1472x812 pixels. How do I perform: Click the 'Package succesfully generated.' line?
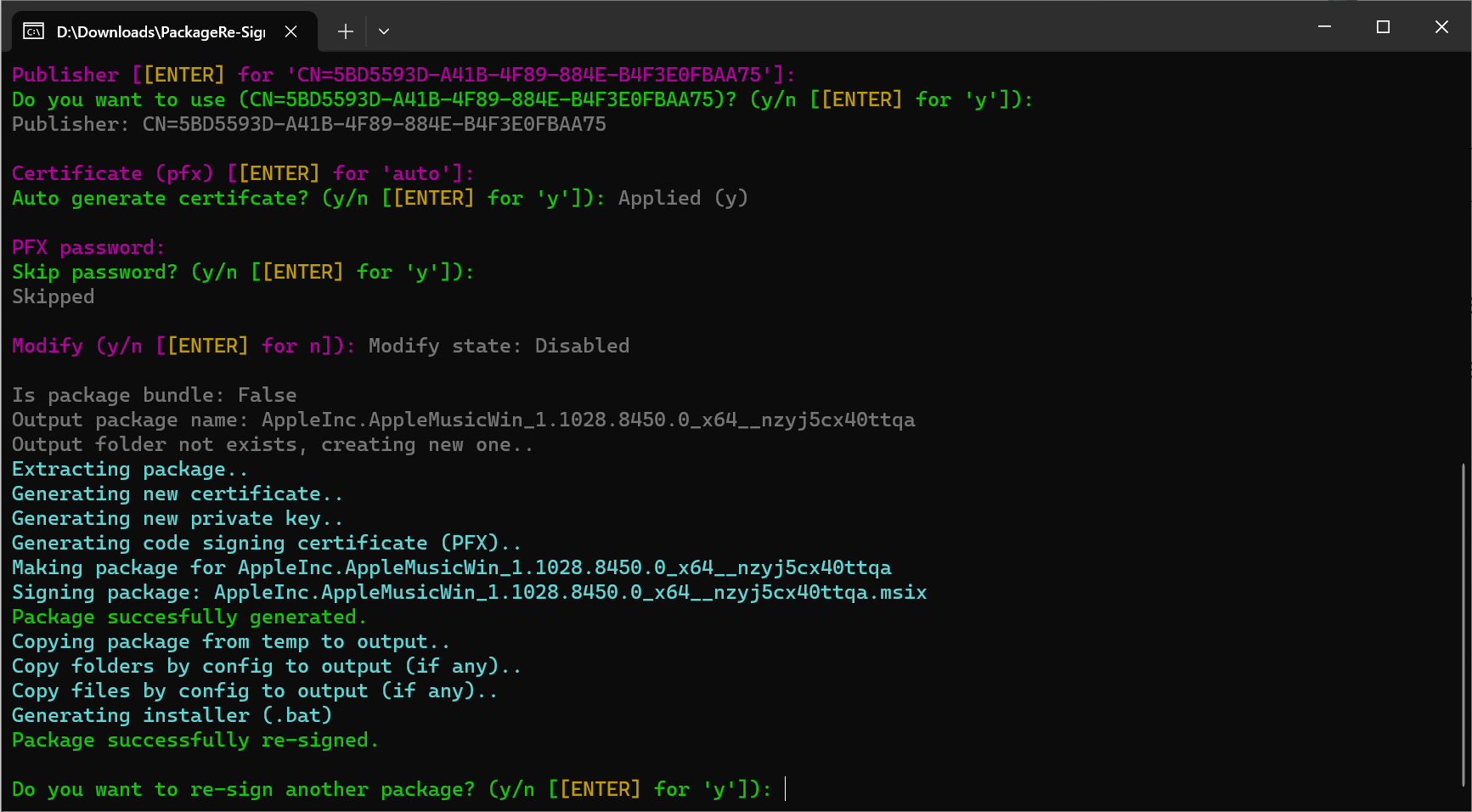(x=189, y=617)
